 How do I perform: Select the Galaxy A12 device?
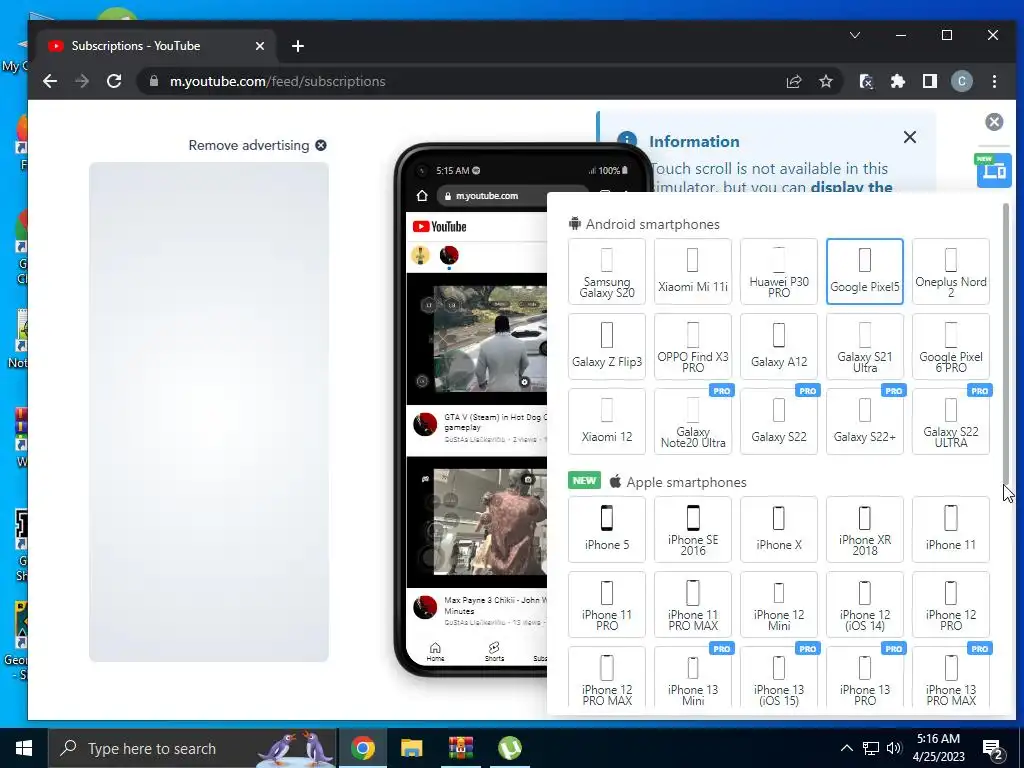coord(778,347)
